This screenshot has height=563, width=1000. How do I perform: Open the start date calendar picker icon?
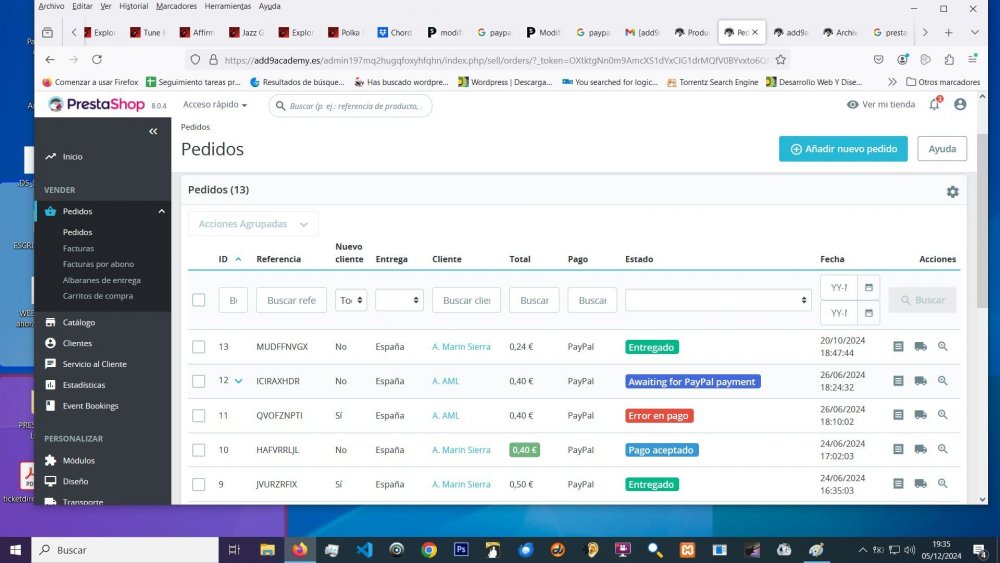point(869,288)
